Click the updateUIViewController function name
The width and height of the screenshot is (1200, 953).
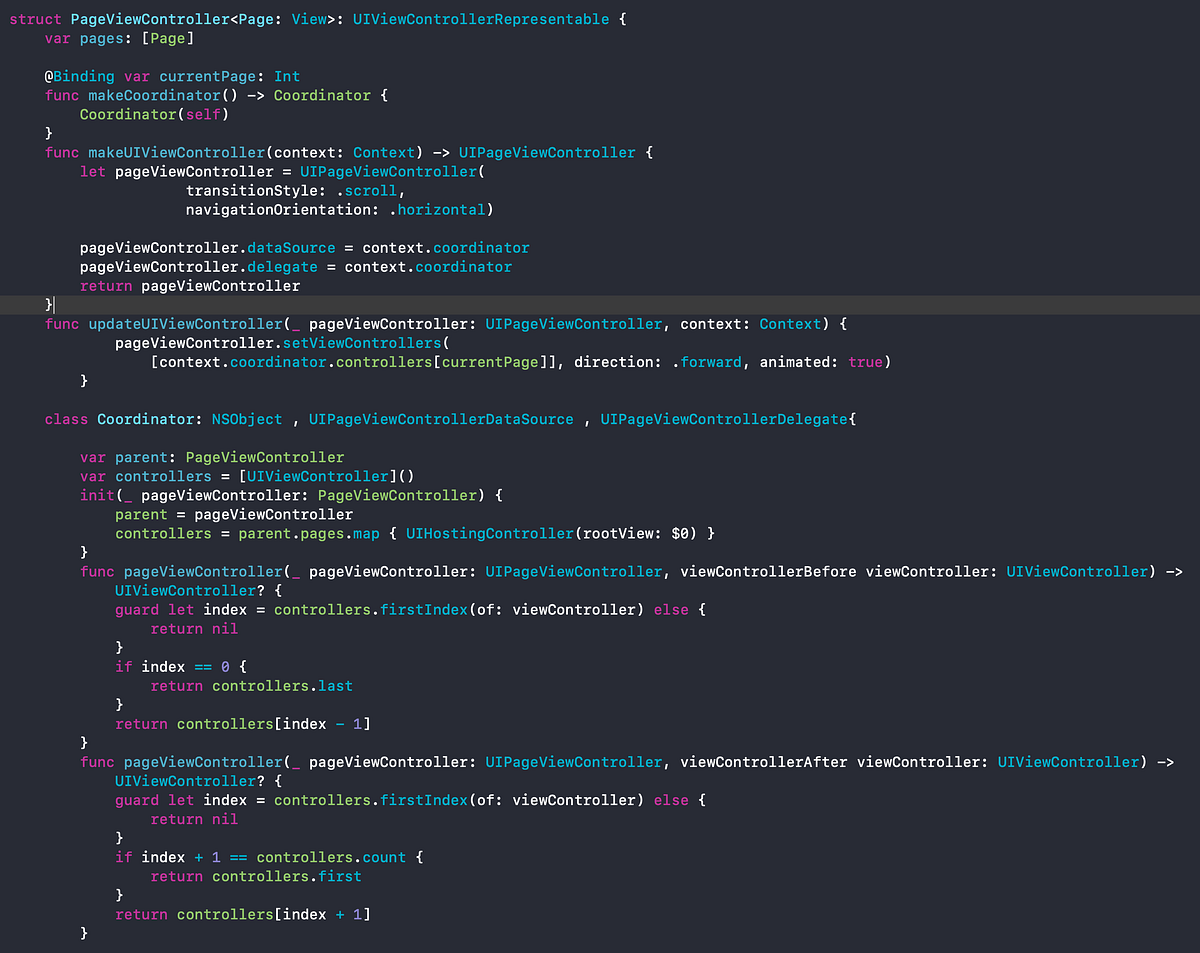click(x=181, y=323)
